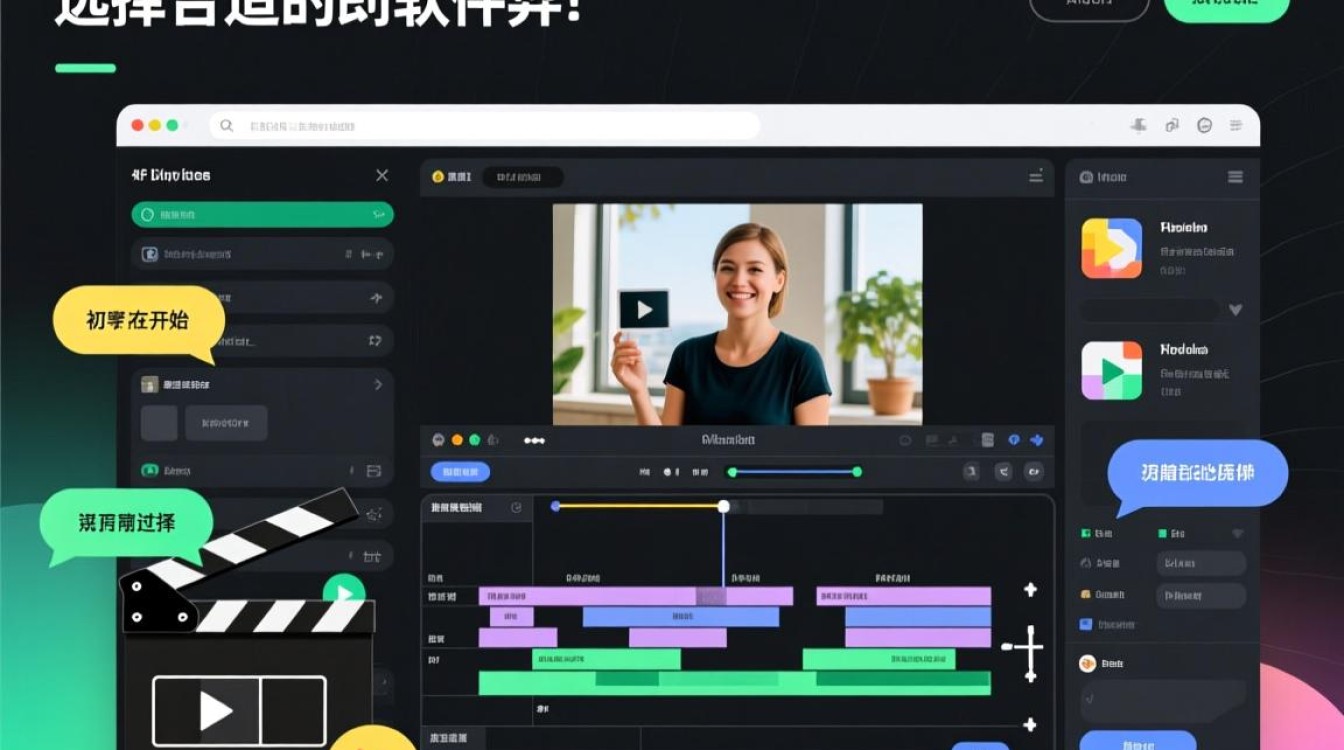
Task: Open the three-dots options below the video preview
Action: coord(534,440)
